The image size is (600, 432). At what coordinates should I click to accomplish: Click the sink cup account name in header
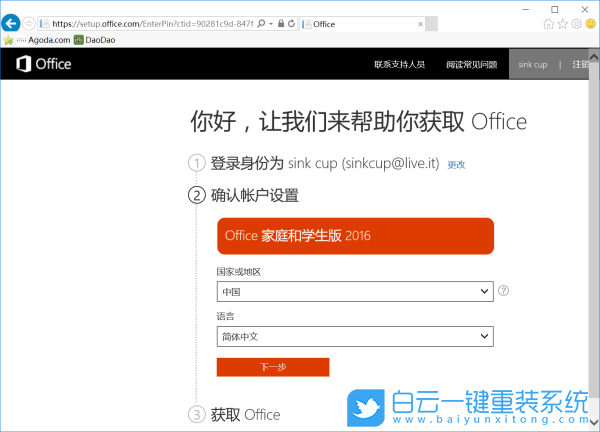tap(533, 64)
